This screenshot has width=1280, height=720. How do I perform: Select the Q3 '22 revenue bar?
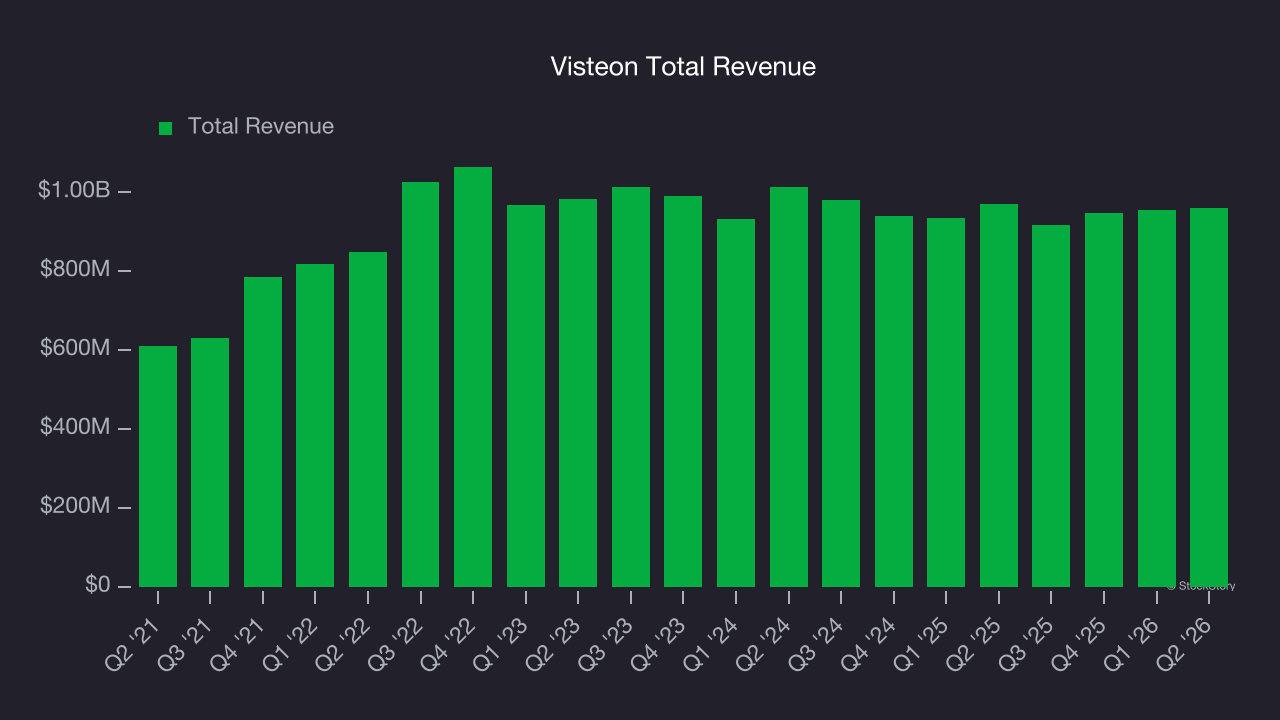(420, 384)
